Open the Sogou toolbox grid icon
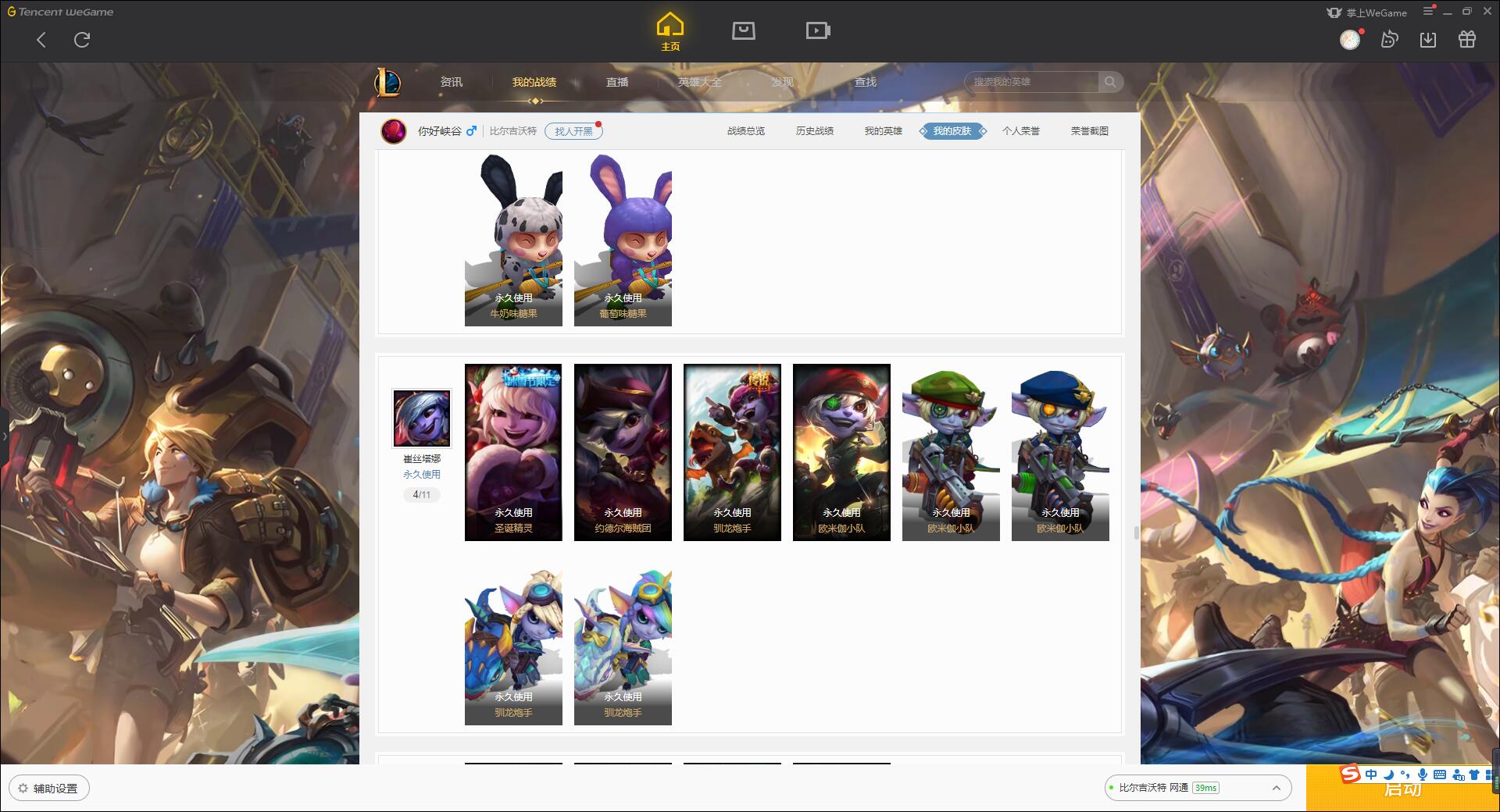Viewport: 1500px width, 812px height. coord(1490,775)
